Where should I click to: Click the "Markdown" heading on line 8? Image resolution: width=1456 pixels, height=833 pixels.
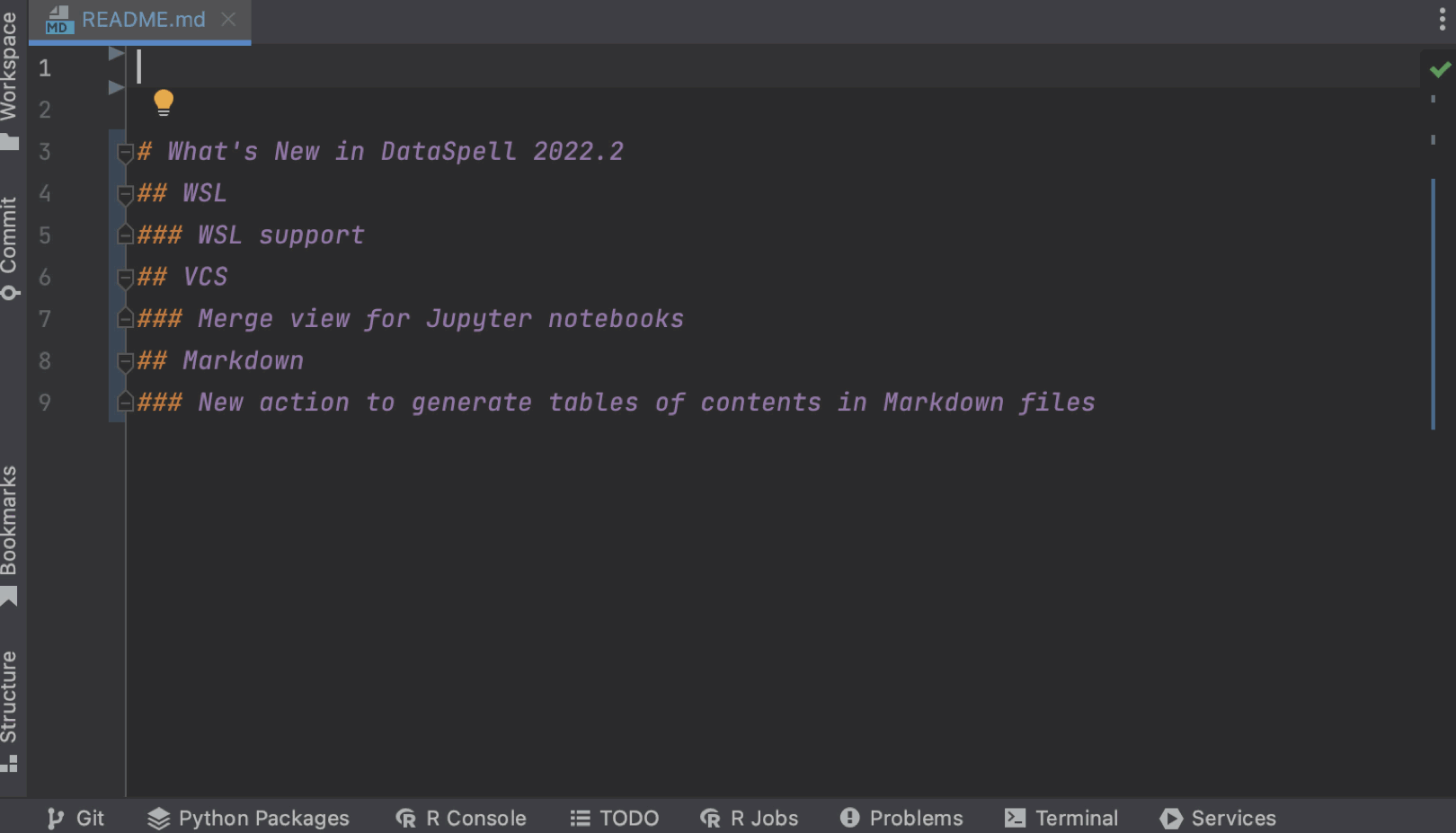pos(244,360)
